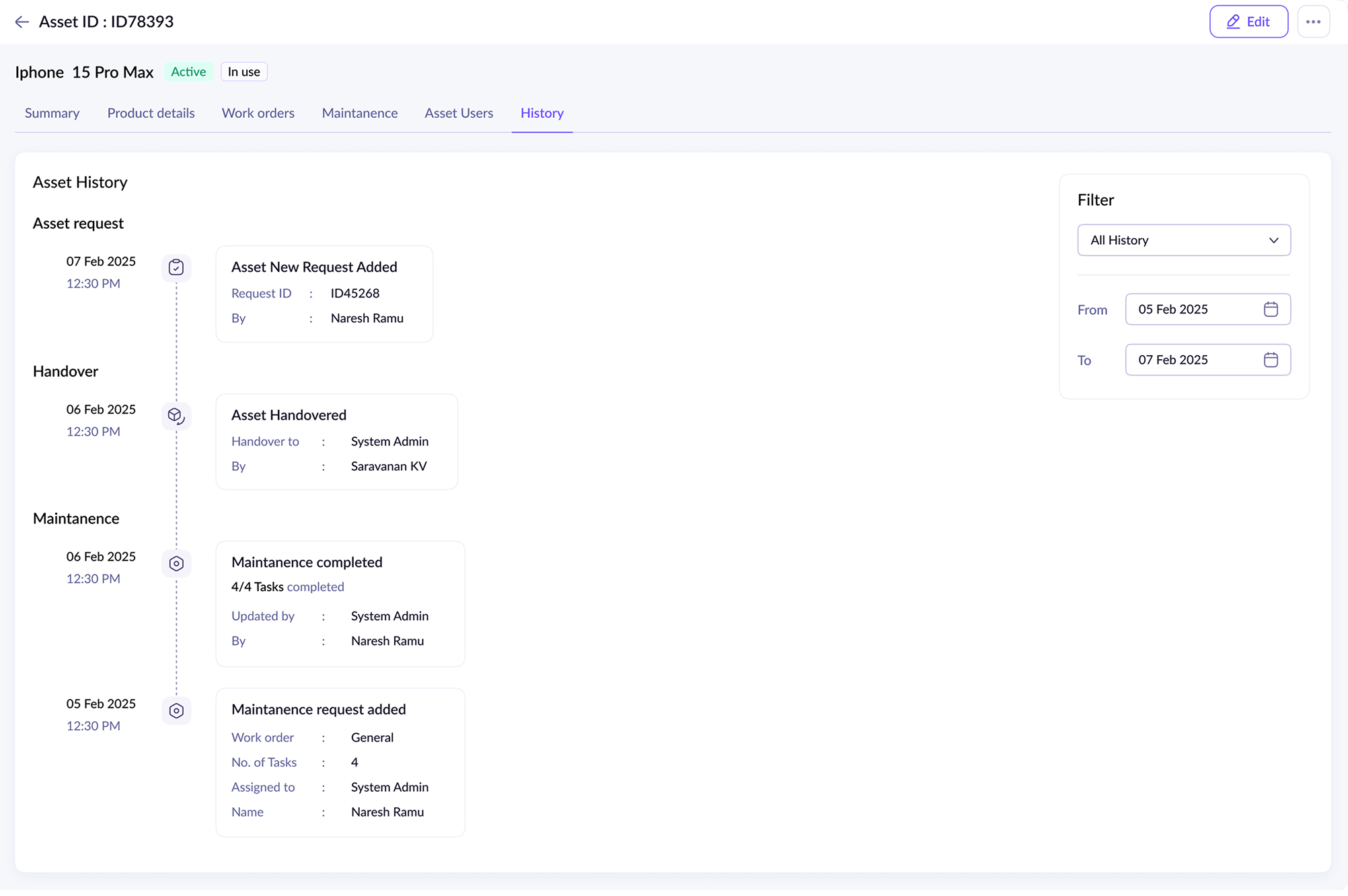Click the maintenance request added hexagon icon
Image resolution: width=1348 pixels, height=896 pixels.
[x=176, y=711]
